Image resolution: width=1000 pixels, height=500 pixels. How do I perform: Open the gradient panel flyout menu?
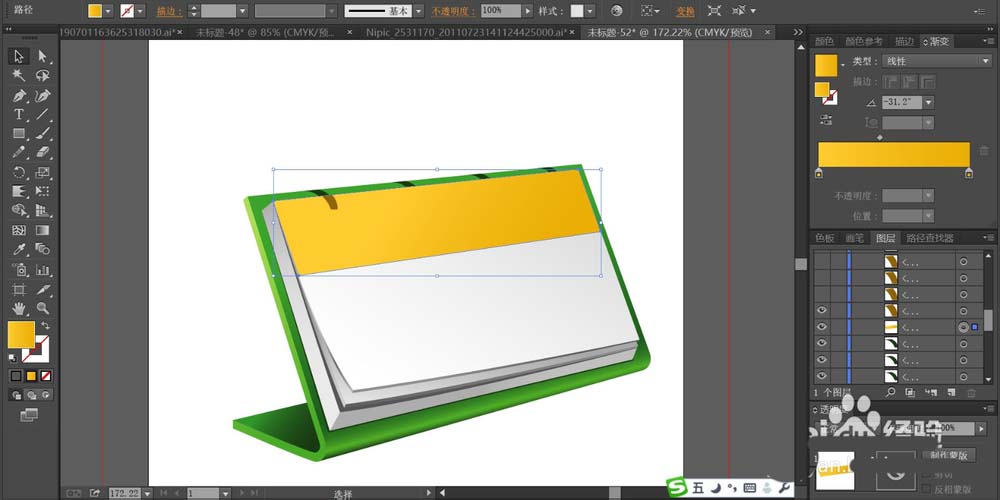(990, 41)
